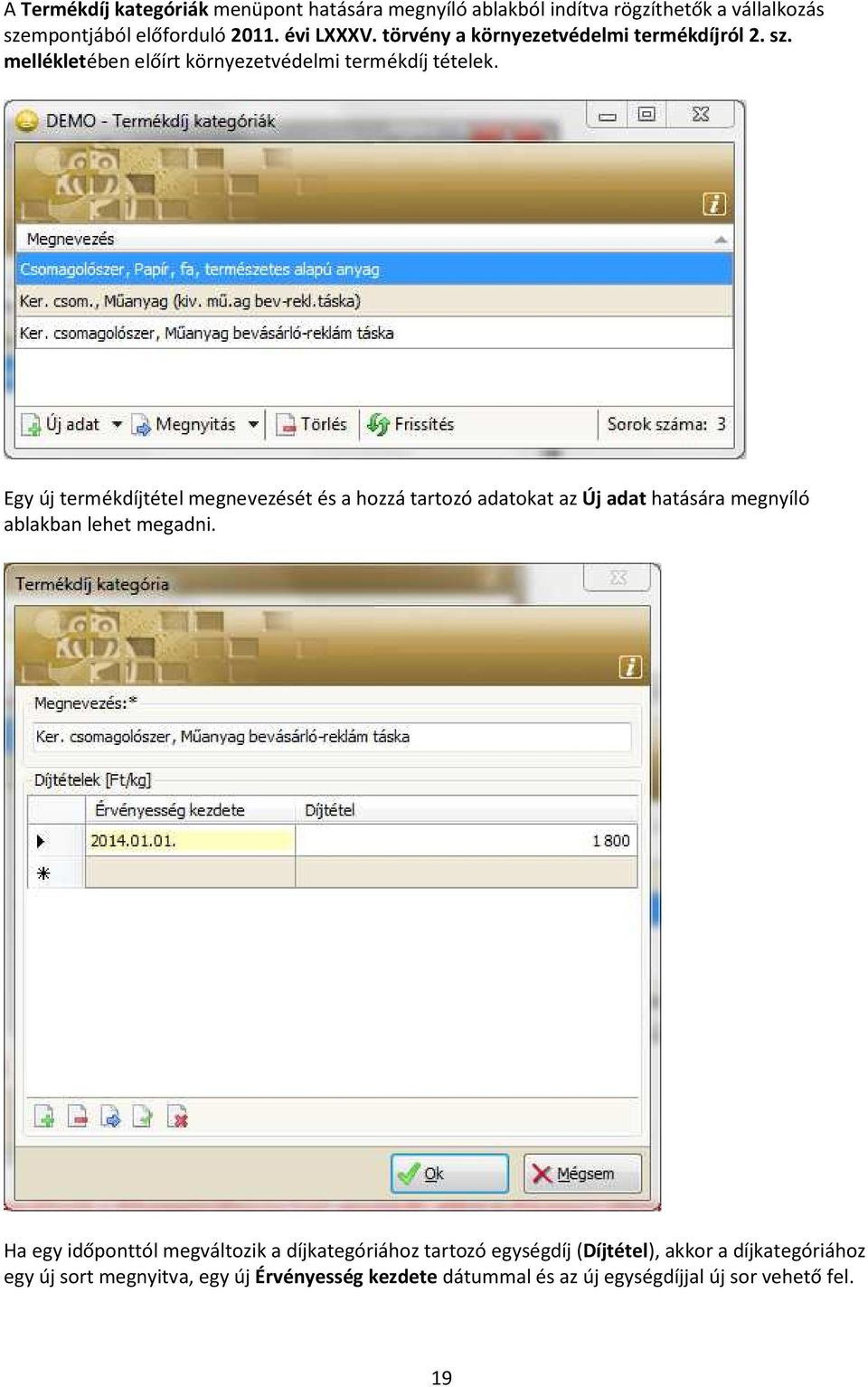Click the Megnyitás toolbar button
868x1387 pixels.
pos(184,424)
